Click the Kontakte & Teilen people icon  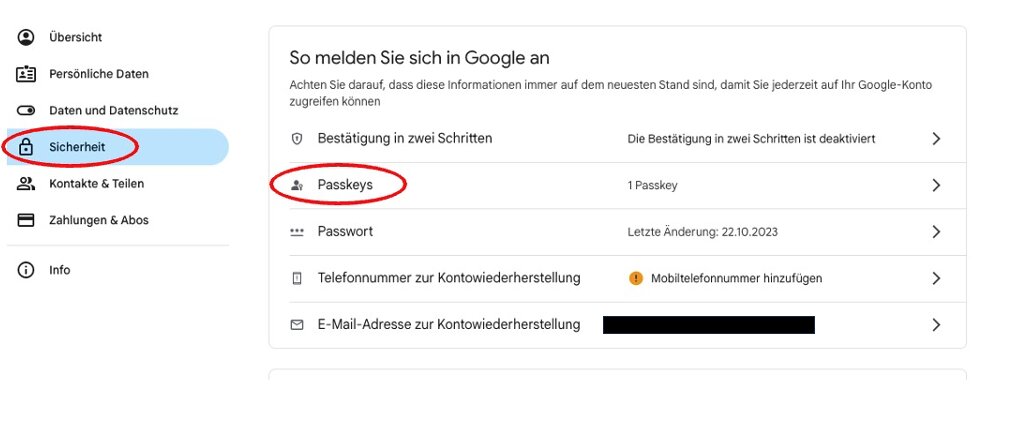[26, 184]
